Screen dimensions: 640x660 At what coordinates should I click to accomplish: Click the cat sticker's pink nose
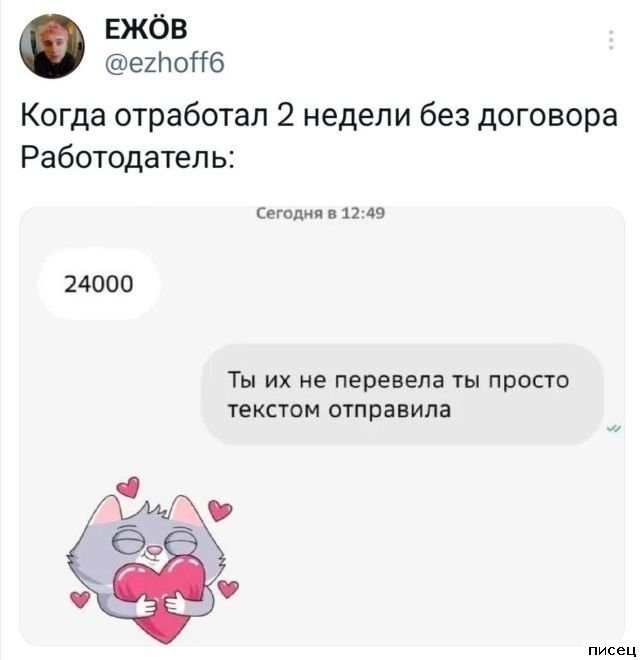coord(155,551)
